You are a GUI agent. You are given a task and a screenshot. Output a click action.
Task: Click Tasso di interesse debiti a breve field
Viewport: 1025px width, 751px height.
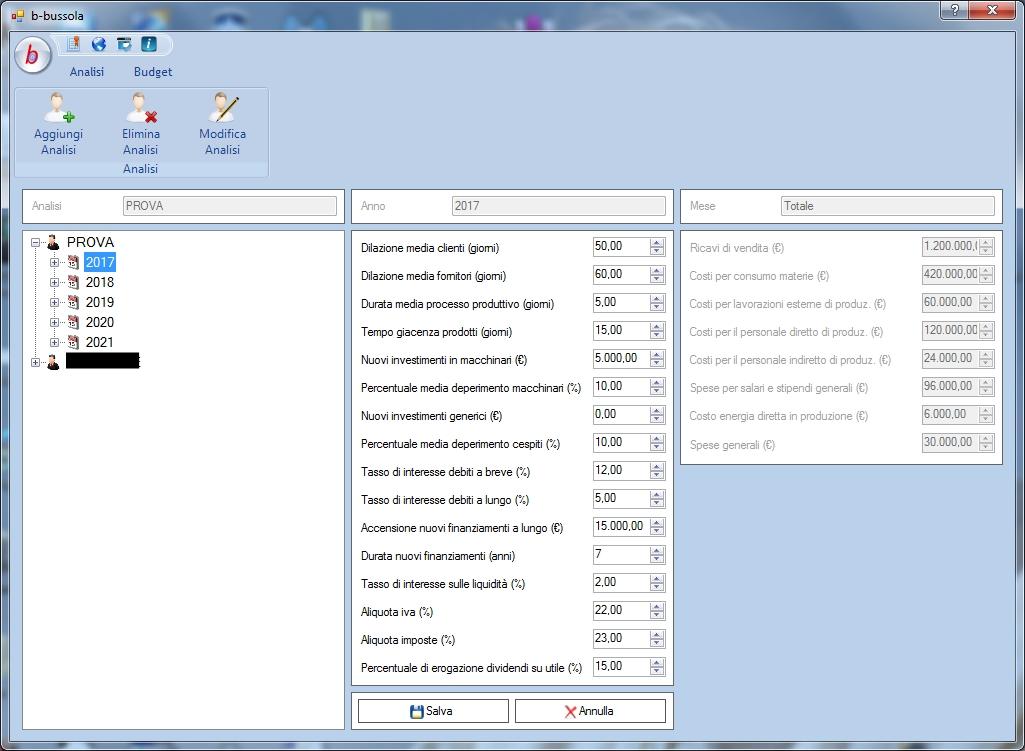pyautogui.click(x=621, y=471)
